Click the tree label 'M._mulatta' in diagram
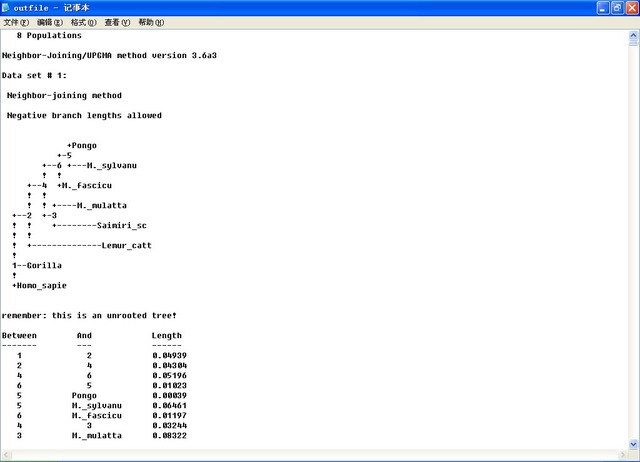Screen dimensions: 640x462 pos(102,206)
